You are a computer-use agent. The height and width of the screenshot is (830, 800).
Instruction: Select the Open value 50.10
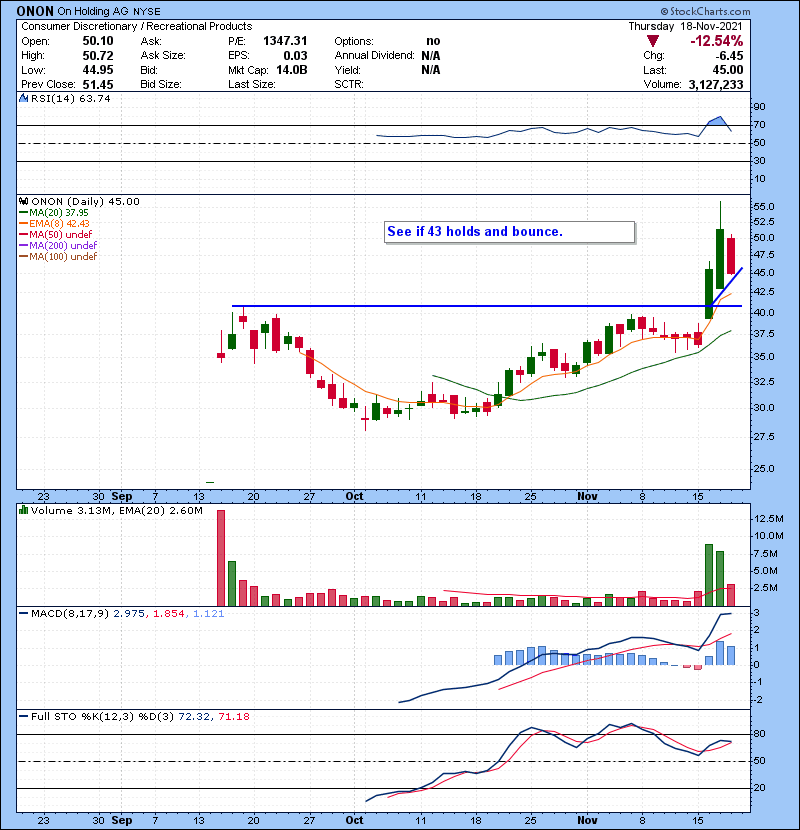pyautogui.click(x=98, y=41)
